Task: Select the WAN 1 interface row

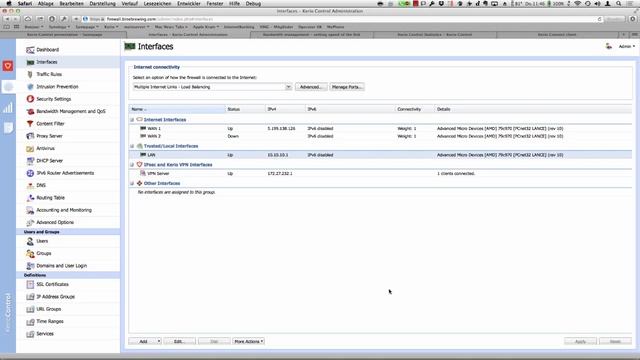Action: coord(380,129)
